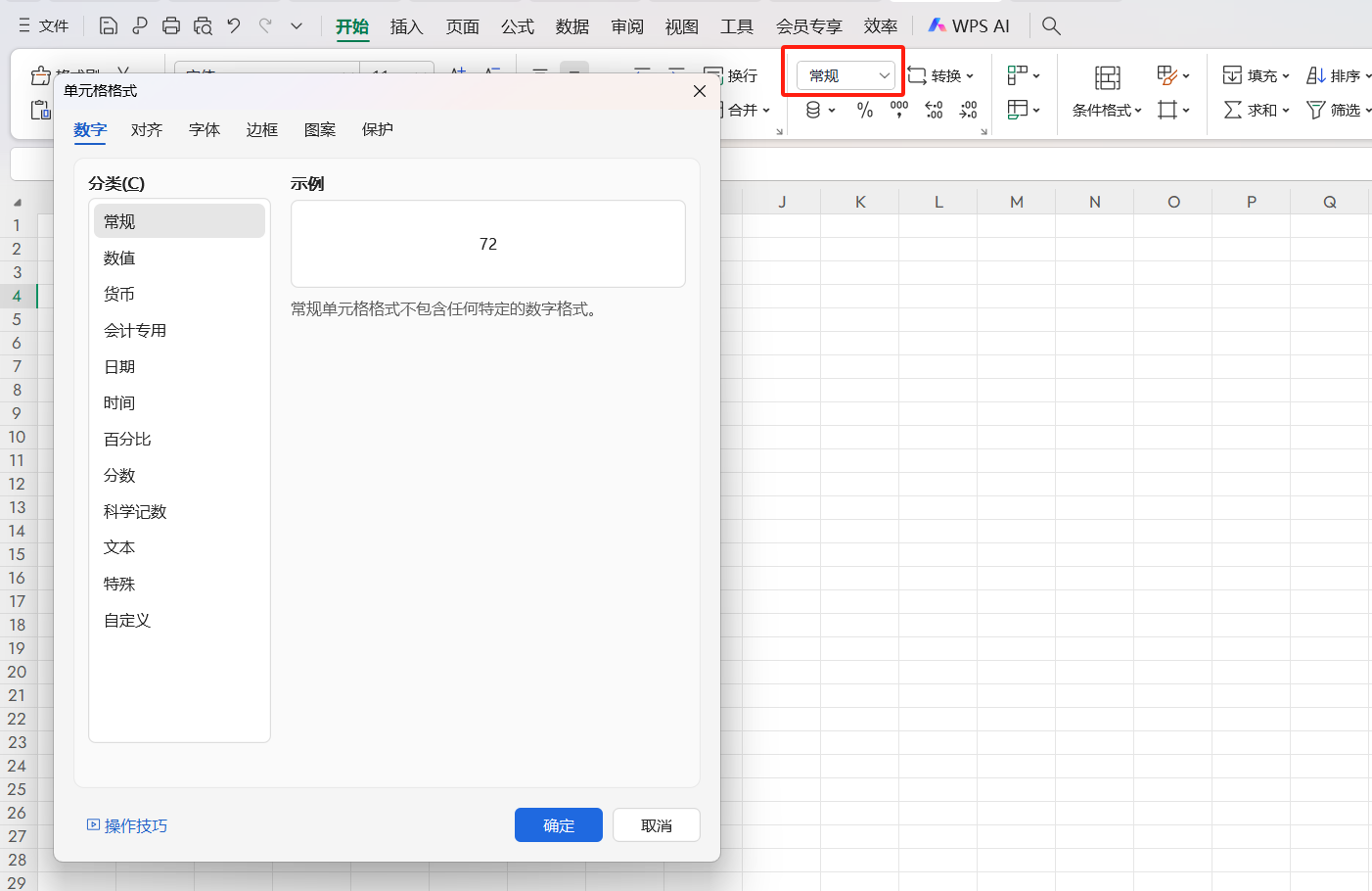Click the undo arrow icon
The image size is (1372, 891).
tap(233, 26)
